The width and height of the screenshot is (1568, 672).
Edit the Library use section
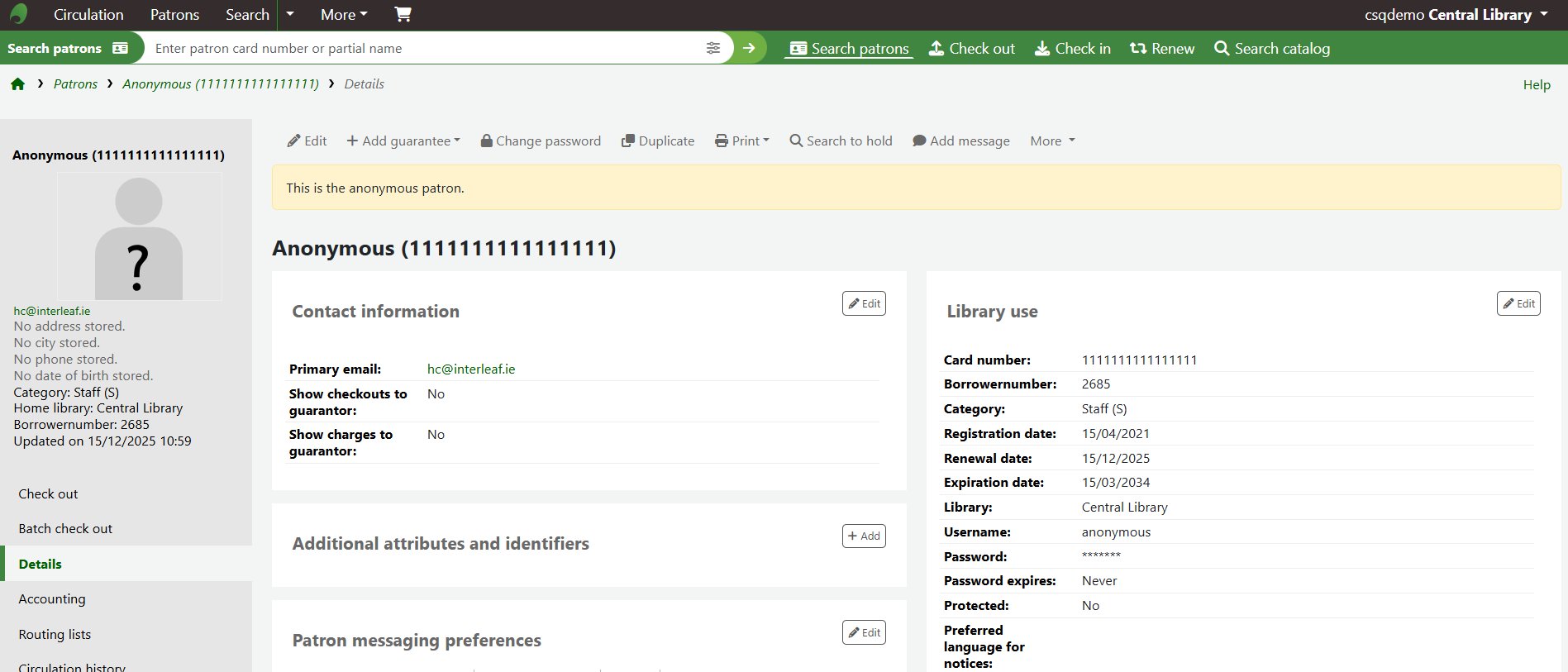1518,303
